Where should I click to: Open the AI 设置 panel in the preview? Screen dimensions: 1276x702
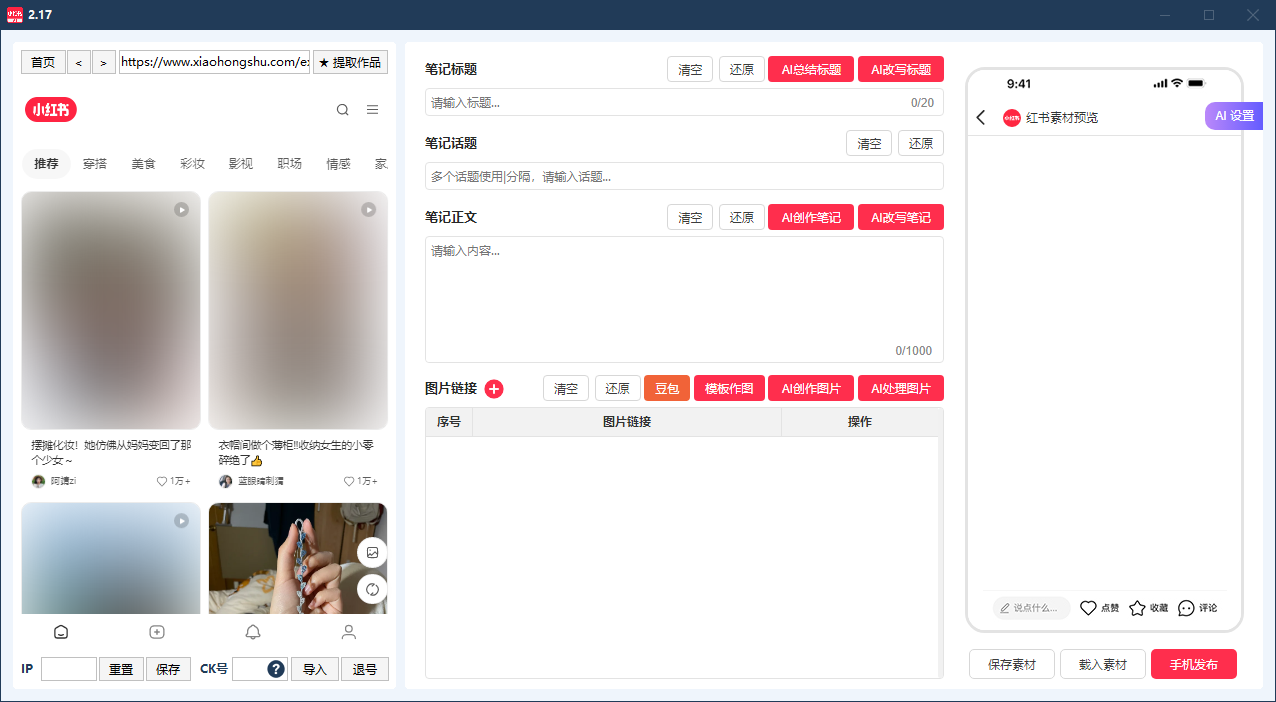click(x=1233, y=116)
